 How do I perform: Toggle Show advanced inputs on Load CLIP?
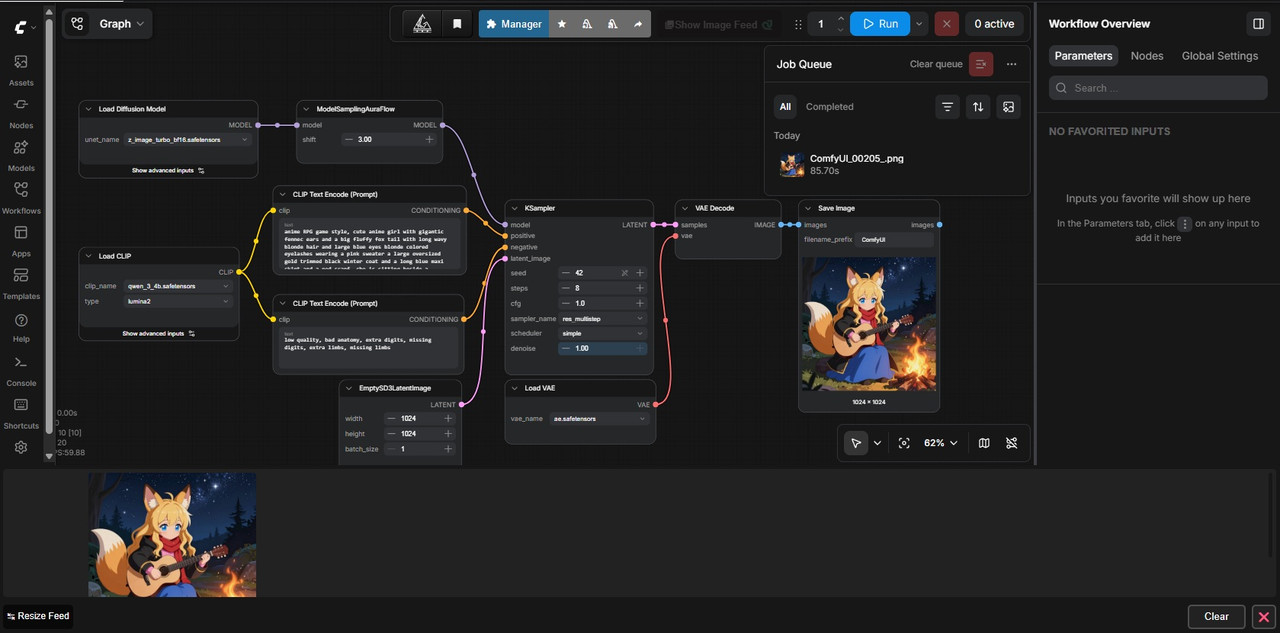tap(158, 333)
